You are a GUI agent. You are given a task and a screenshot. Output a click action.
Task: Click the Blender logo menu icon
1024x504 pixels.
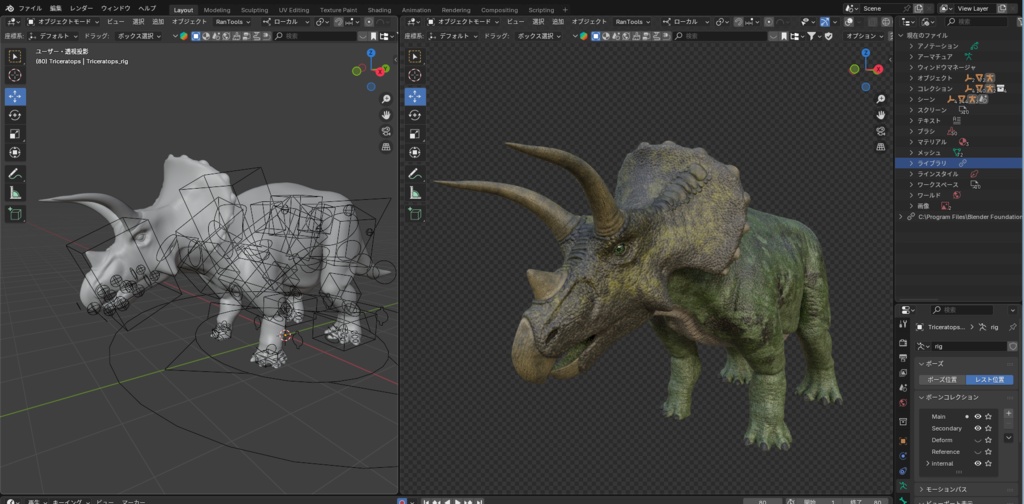tap(9, 8)
